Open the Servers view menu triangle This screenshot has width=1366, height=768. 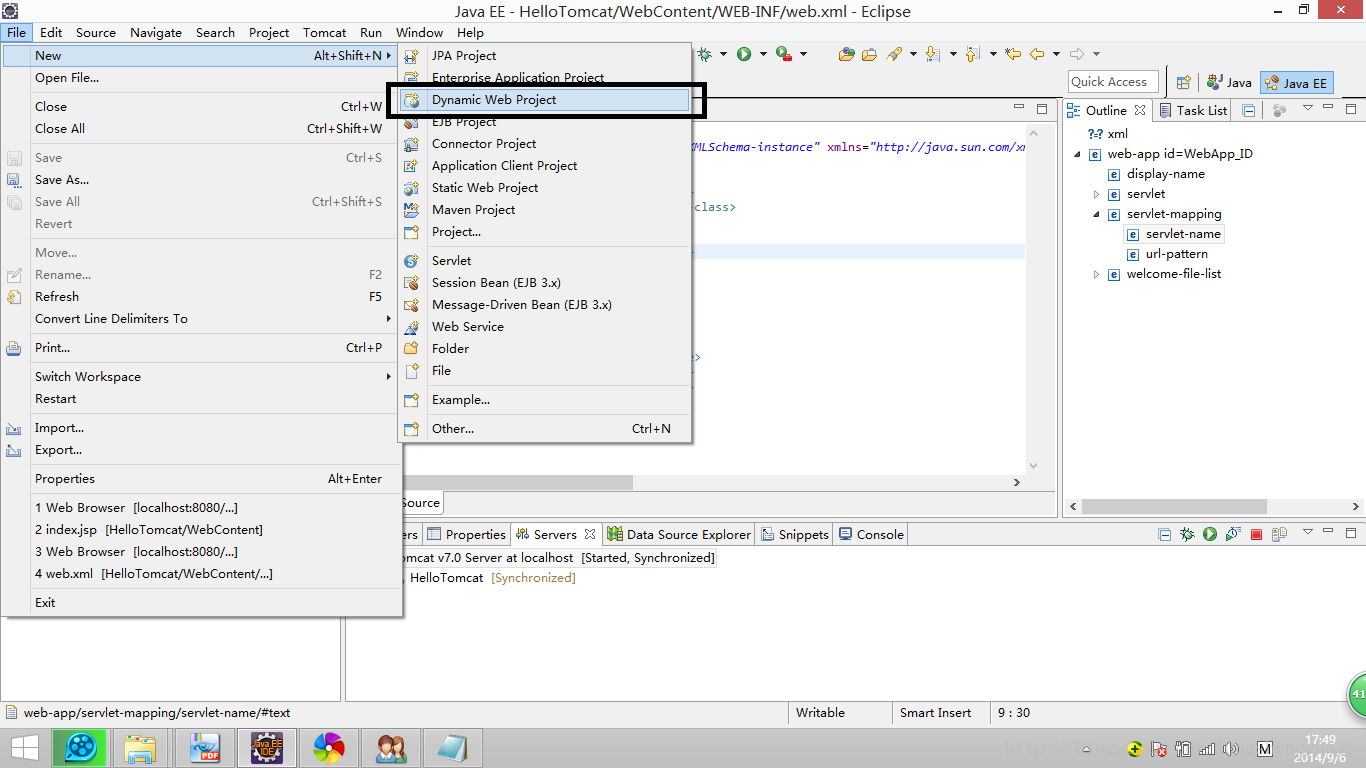tap(1306, 534)
